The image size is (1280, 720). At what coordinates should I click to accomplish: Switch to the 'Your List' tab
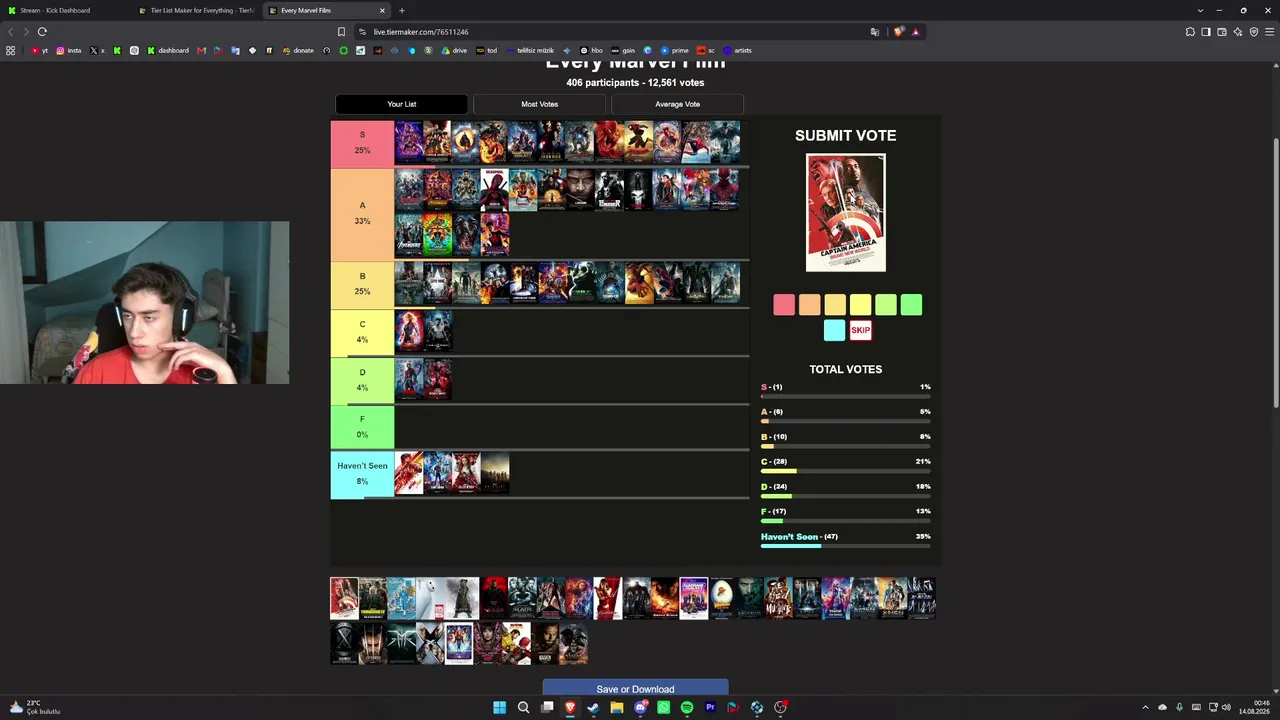(402, 104)
